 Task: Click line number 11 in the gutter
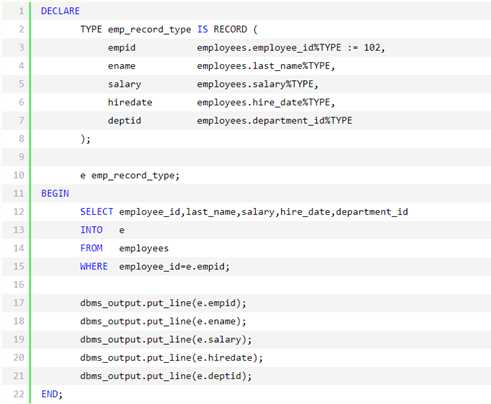coord(19,194)
